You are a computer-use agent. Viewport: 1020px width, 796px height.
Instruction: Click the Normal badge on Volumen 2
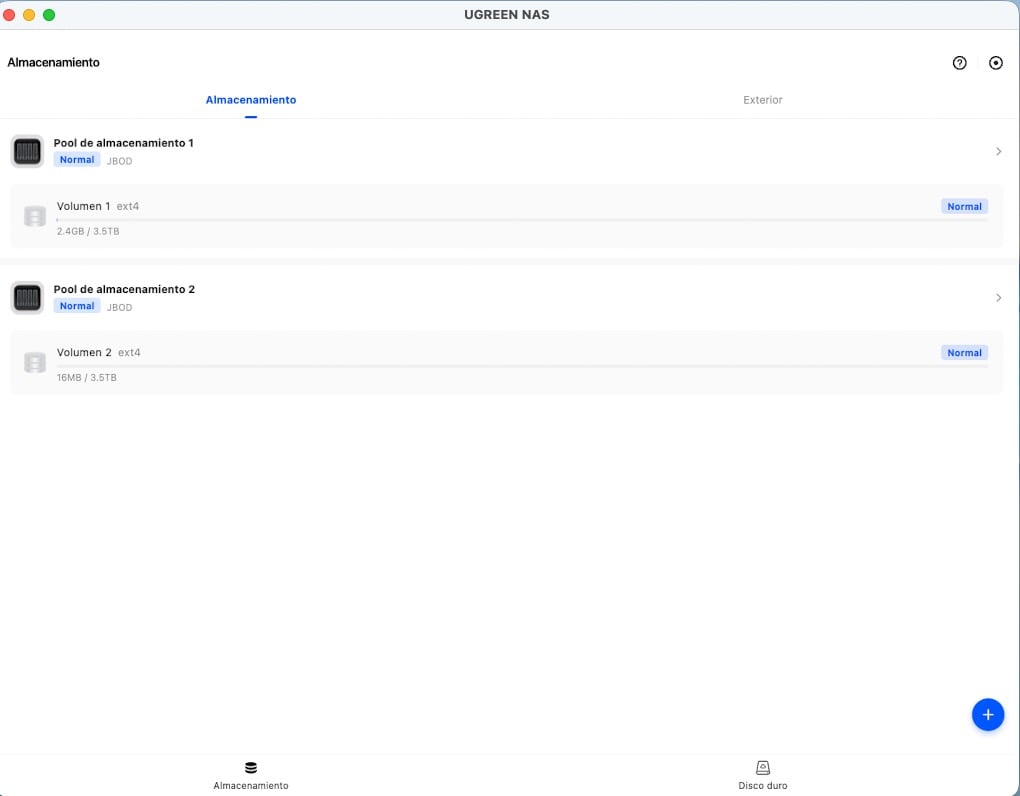click(x=964, y=353)
